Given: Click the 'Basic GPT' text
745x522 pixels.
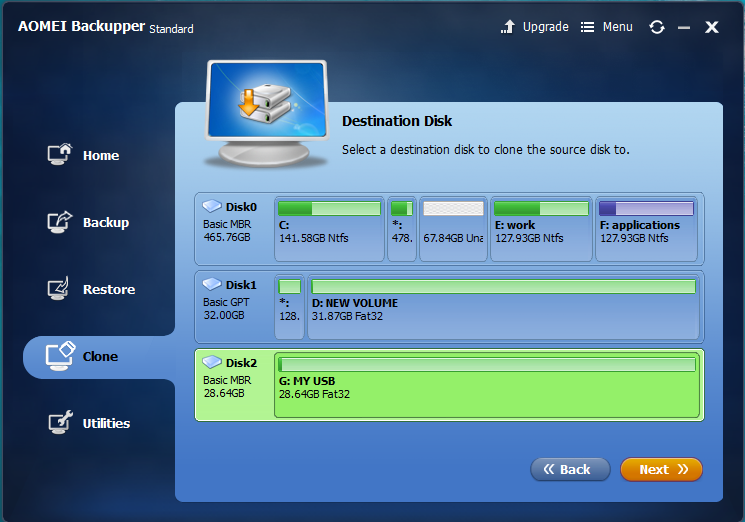Looking at the screenshot, I should pyautogui.click(x=226, y=302).
